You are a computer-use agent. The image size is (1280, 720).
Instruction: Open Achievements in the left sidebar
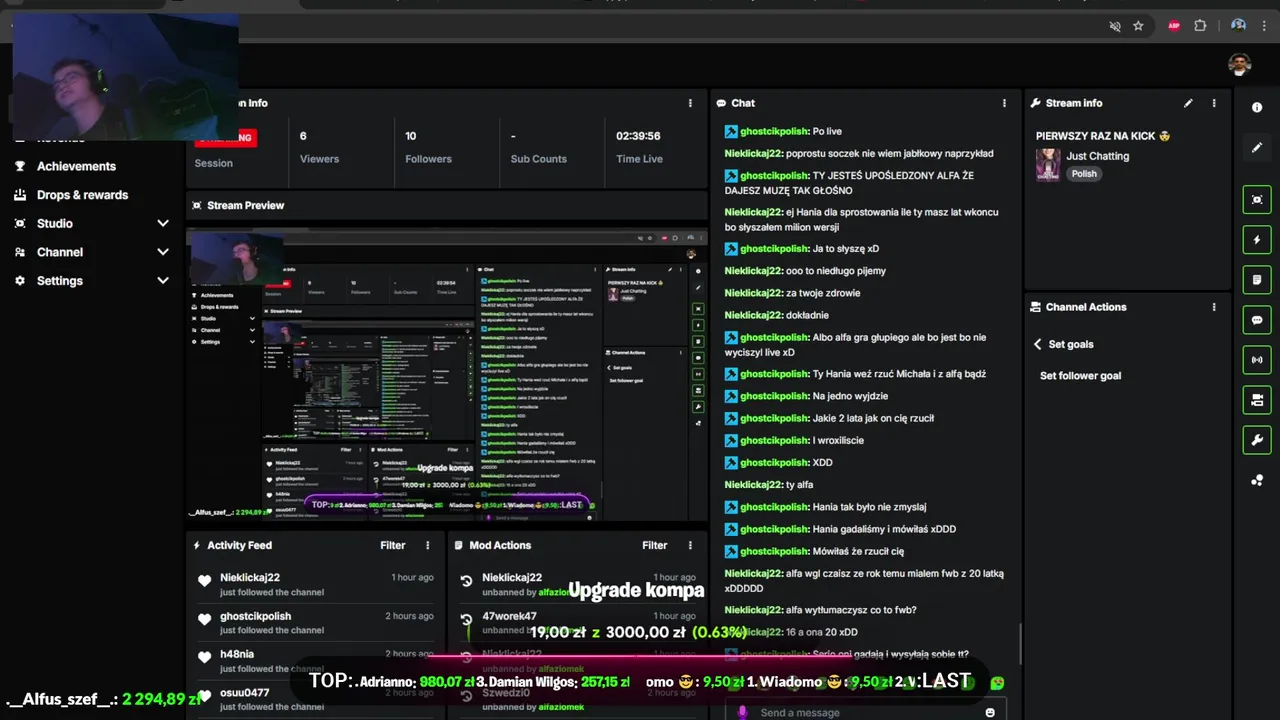coord(76,166)
